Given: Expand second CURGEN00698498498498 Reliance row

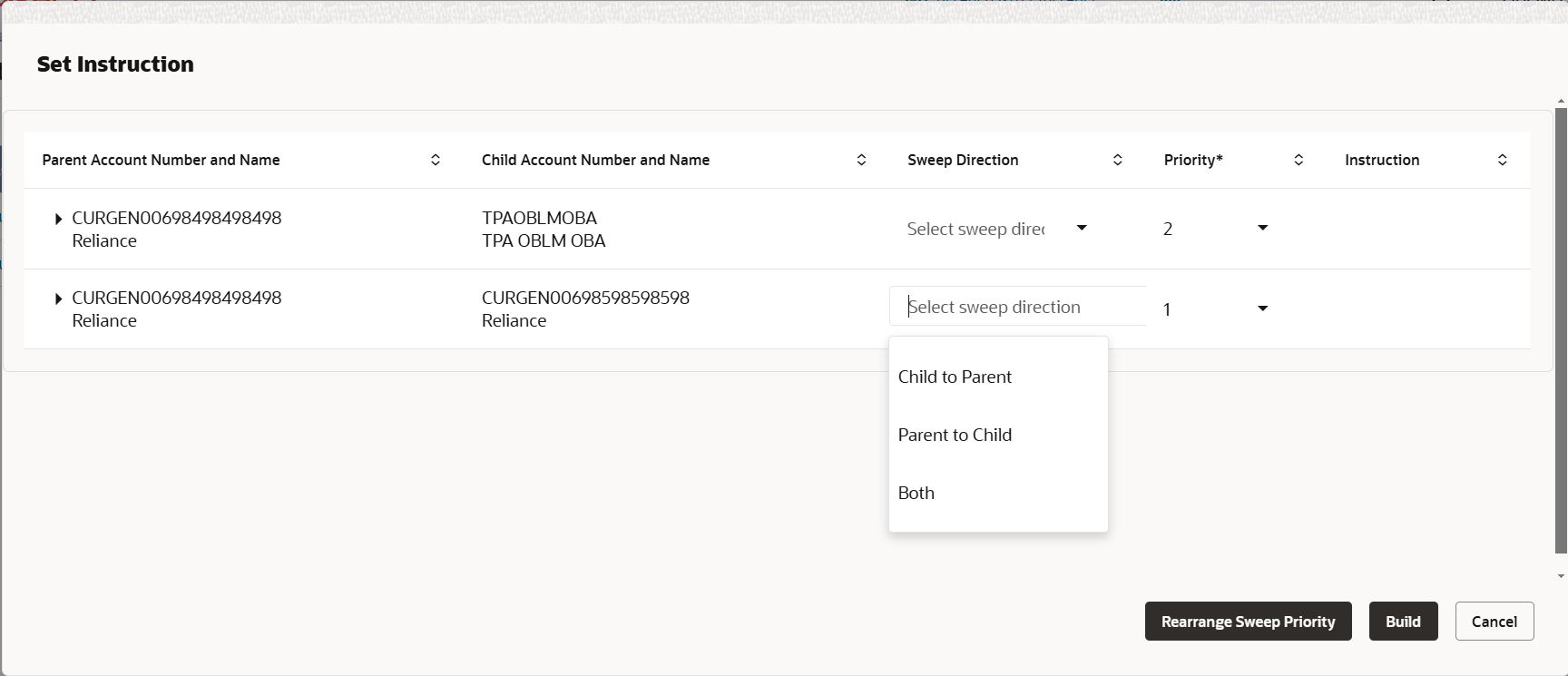Looking at the screenshot, I should point(58,299).
